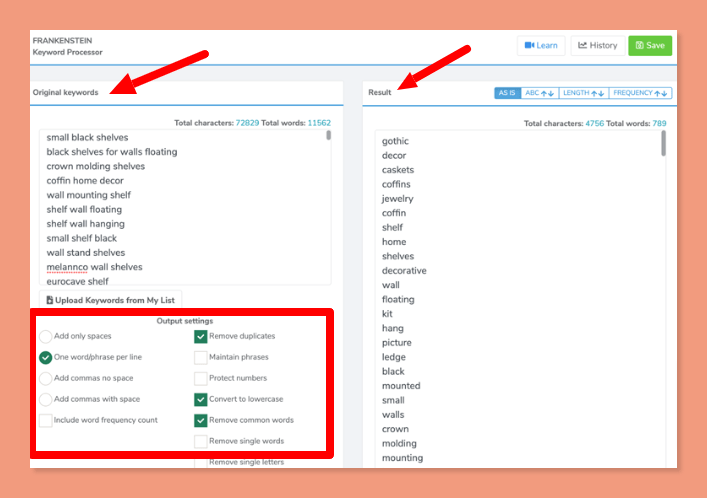Click 'gothic' in the Result list

[x=395, y=141]
